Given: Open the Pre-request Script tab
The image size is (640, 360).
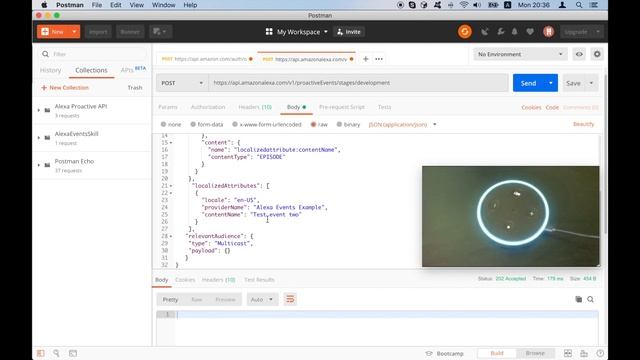Looking at the screenshot, I should (x=342, y=107).
